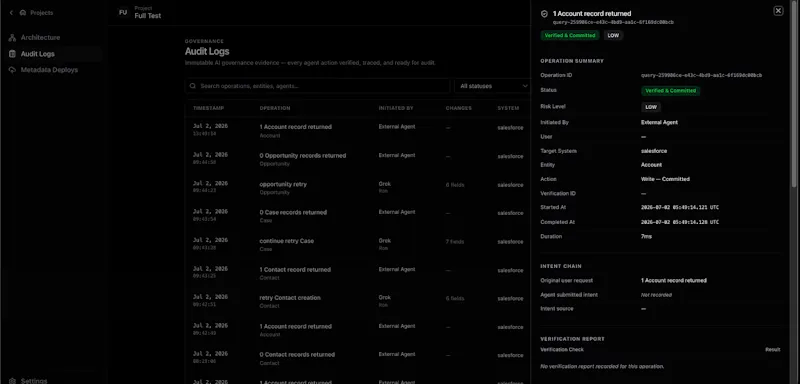Viewport: 800px width, 384px height.
Task: Focus the Search operations input field
Action: coord(317,86)
